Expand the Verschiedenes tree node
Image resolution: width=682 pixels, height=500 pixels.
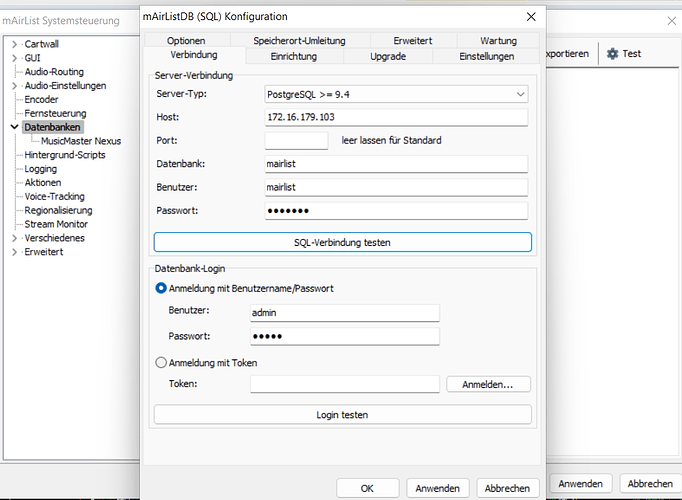(x=14, y=238)
